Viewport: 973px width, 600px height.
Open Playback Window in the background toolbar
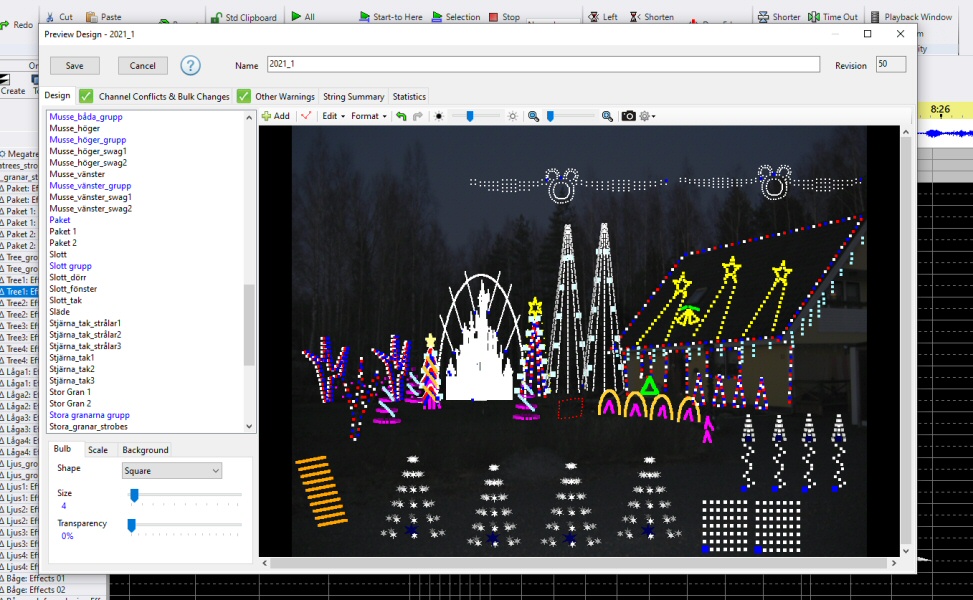coord(912,17)
